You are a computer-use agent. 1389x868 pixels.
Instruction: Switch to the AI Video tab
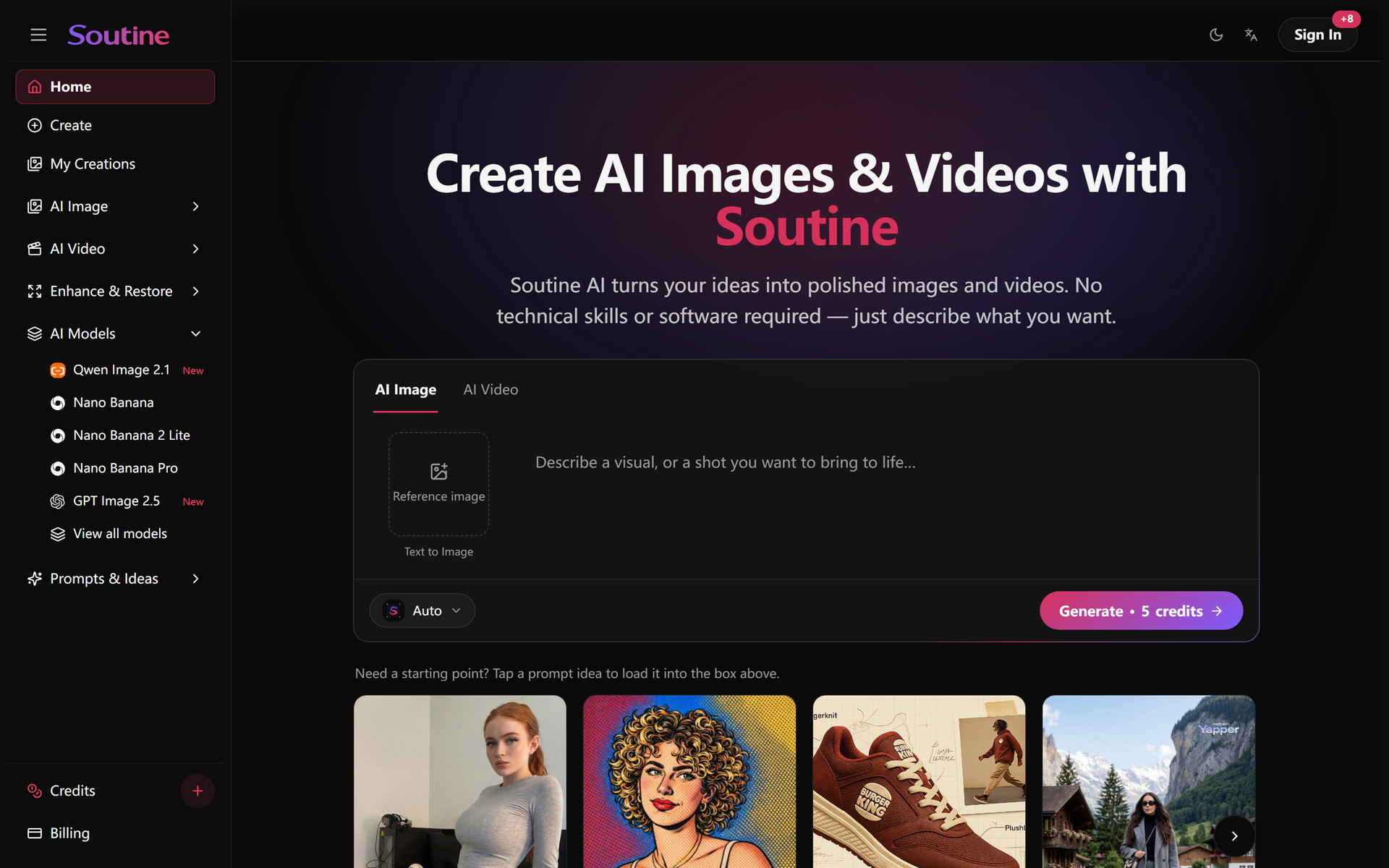tap(490, 390)
